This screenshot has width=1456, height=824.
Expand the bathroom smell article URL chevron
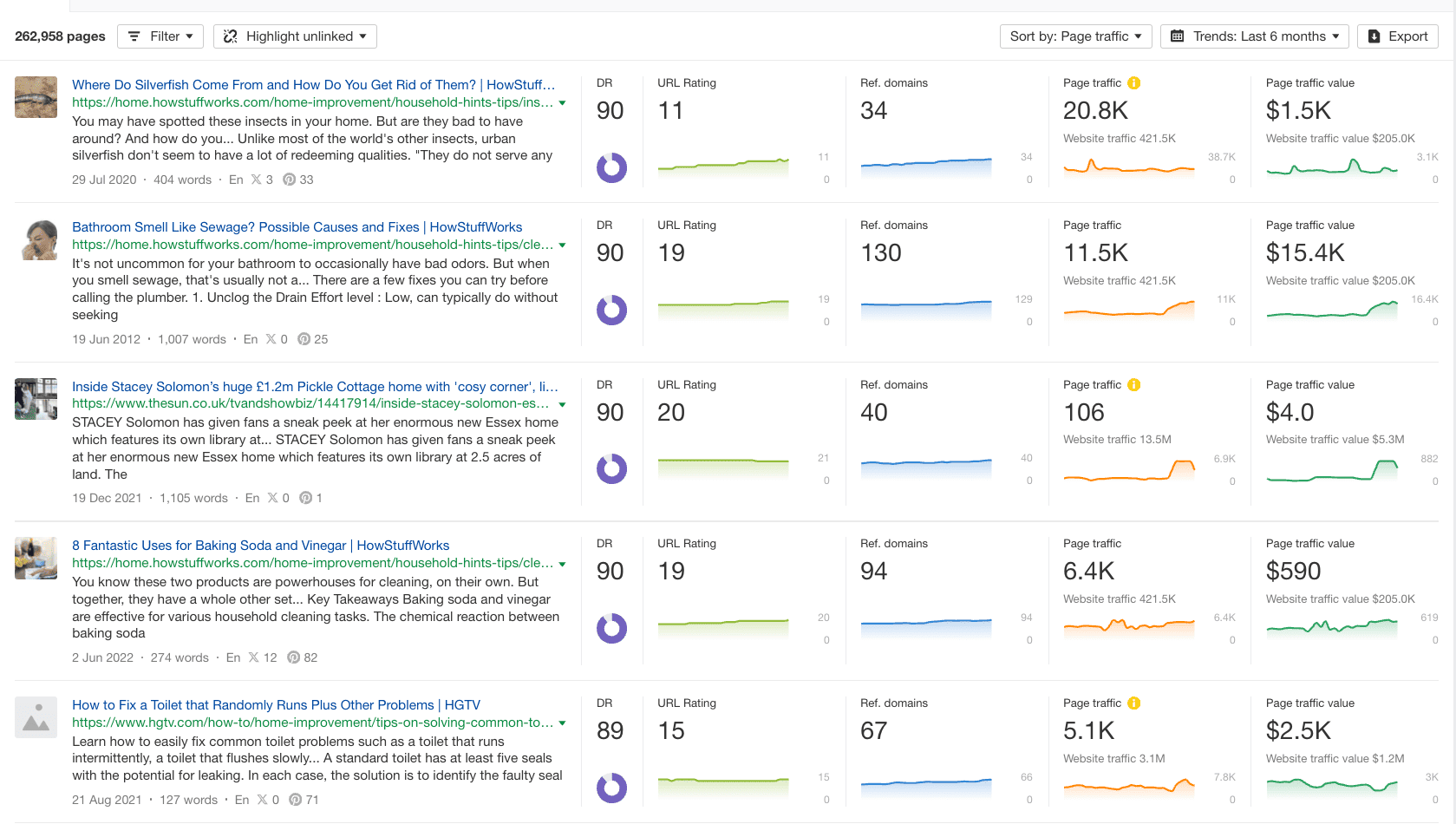563,245
